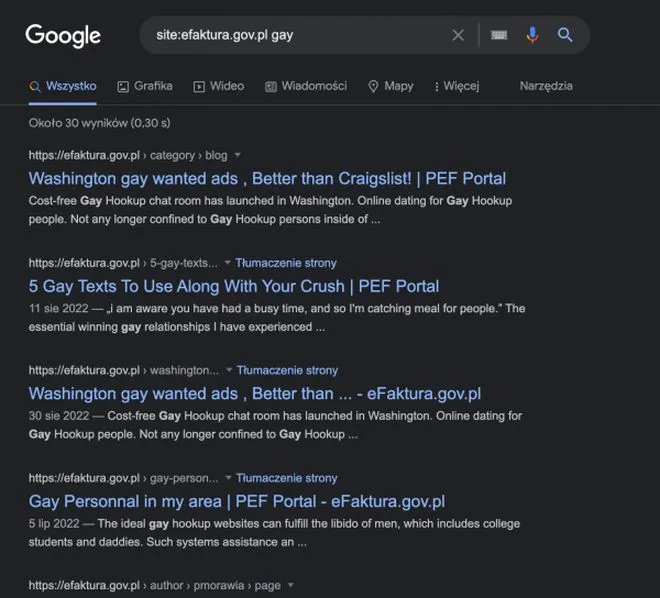This screenshot has height=598, width=660.
Task: Click the Wszystko magnifier icon
Action: coord(35,87)
